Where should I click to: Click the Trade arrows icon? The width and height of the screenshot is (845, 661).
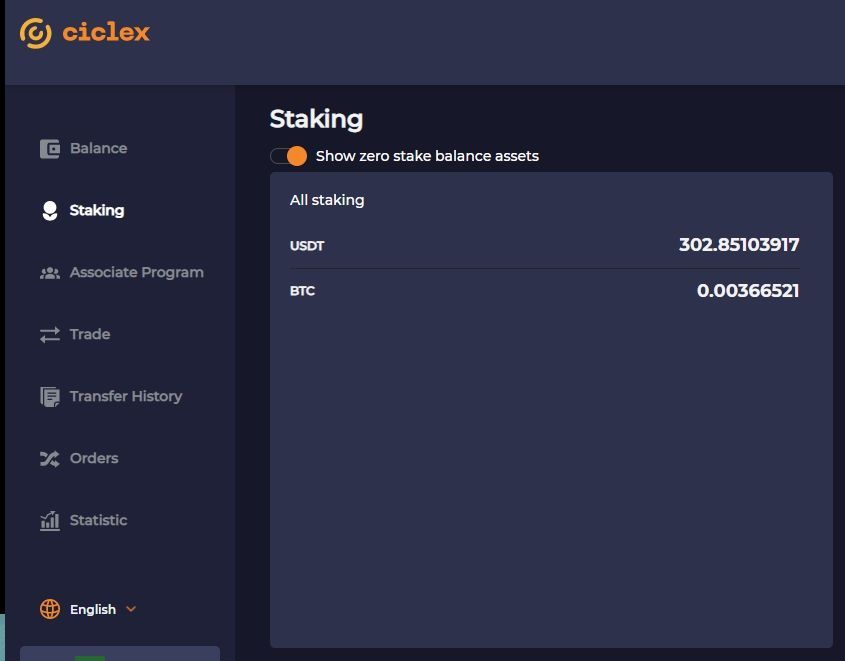pos(49,335)
